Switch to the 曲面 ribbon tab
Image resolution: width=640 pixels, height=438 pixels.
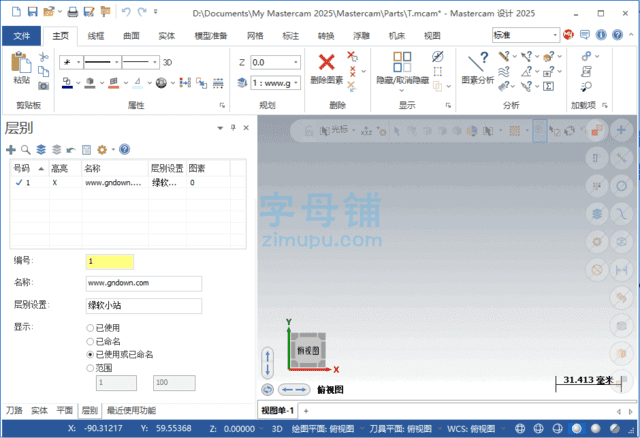click(131, 36)
